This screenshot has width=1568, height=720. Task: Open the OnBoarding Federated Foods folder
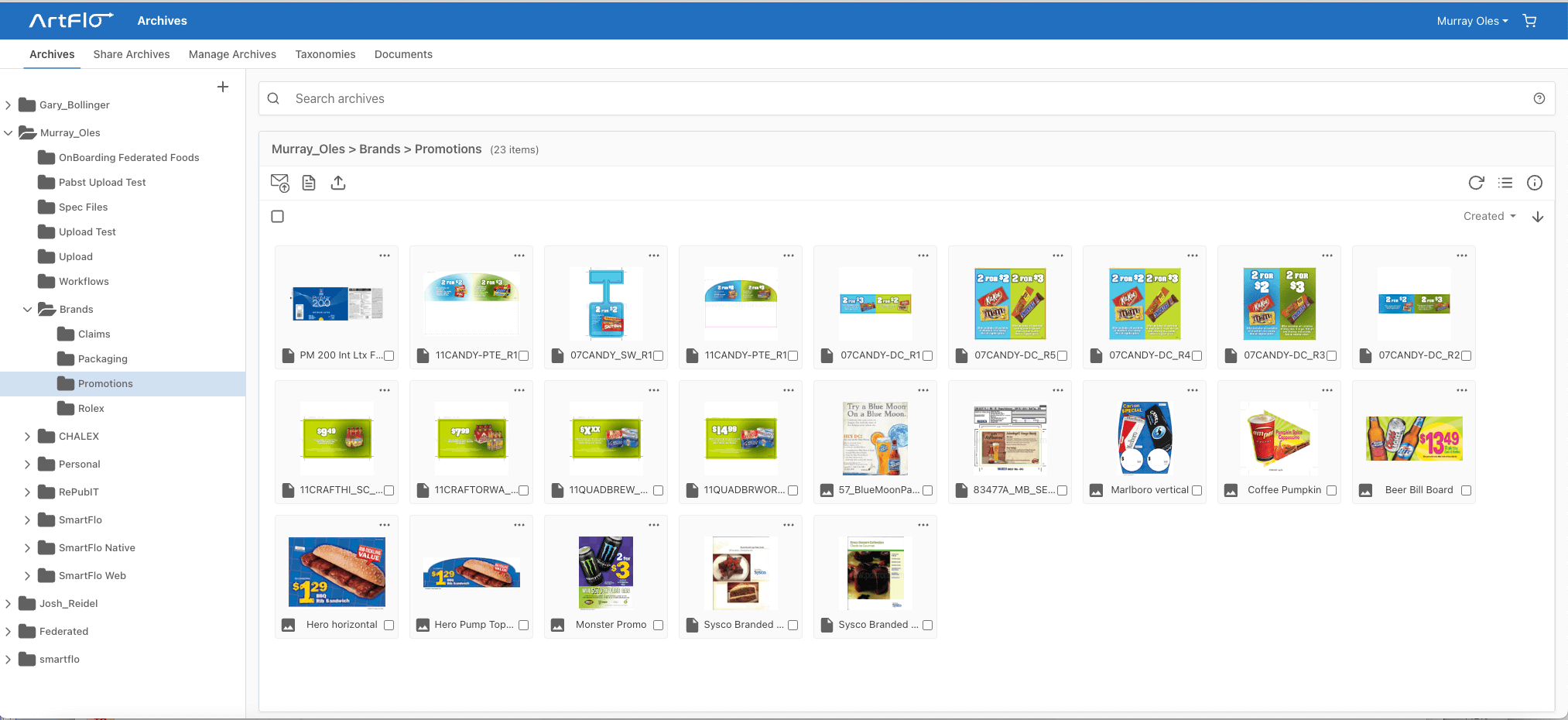[x=128, y=158]
